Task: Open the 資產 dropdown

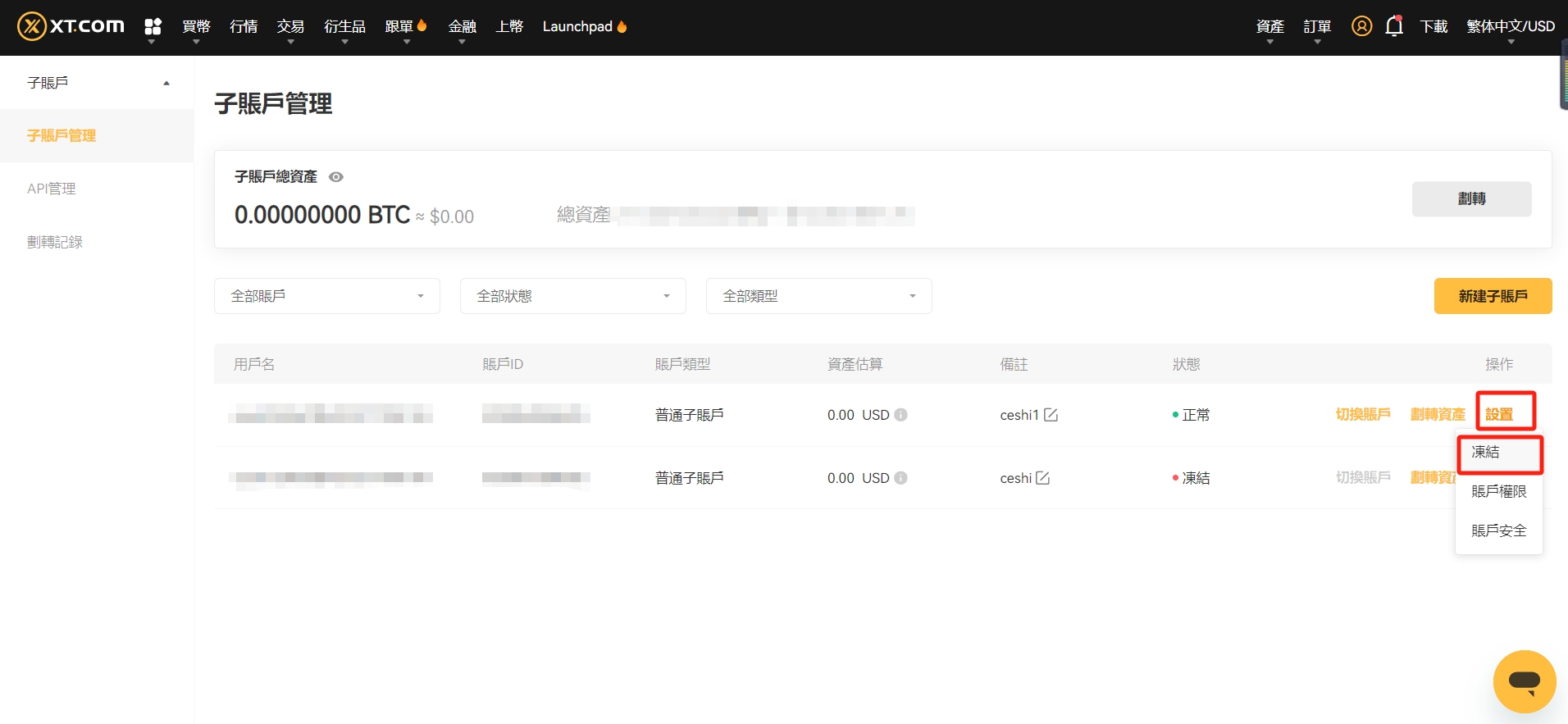Action: (1269, 26)
